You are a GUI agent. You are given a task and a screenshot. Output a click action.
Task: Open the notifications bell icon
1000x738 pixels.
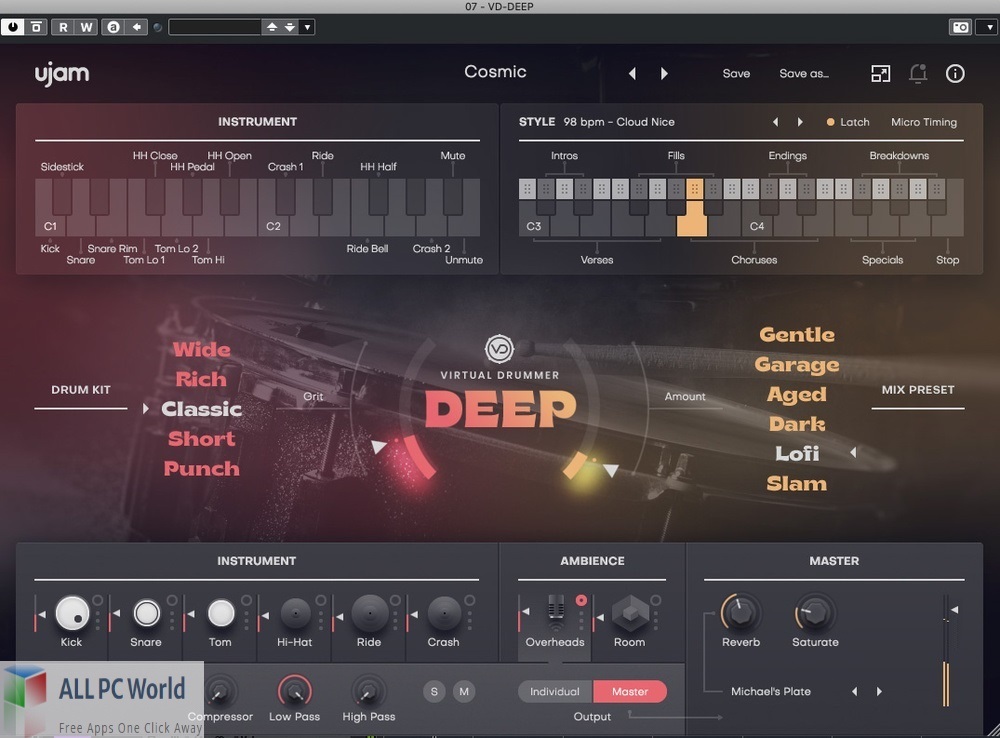click(x=918, y=73)
